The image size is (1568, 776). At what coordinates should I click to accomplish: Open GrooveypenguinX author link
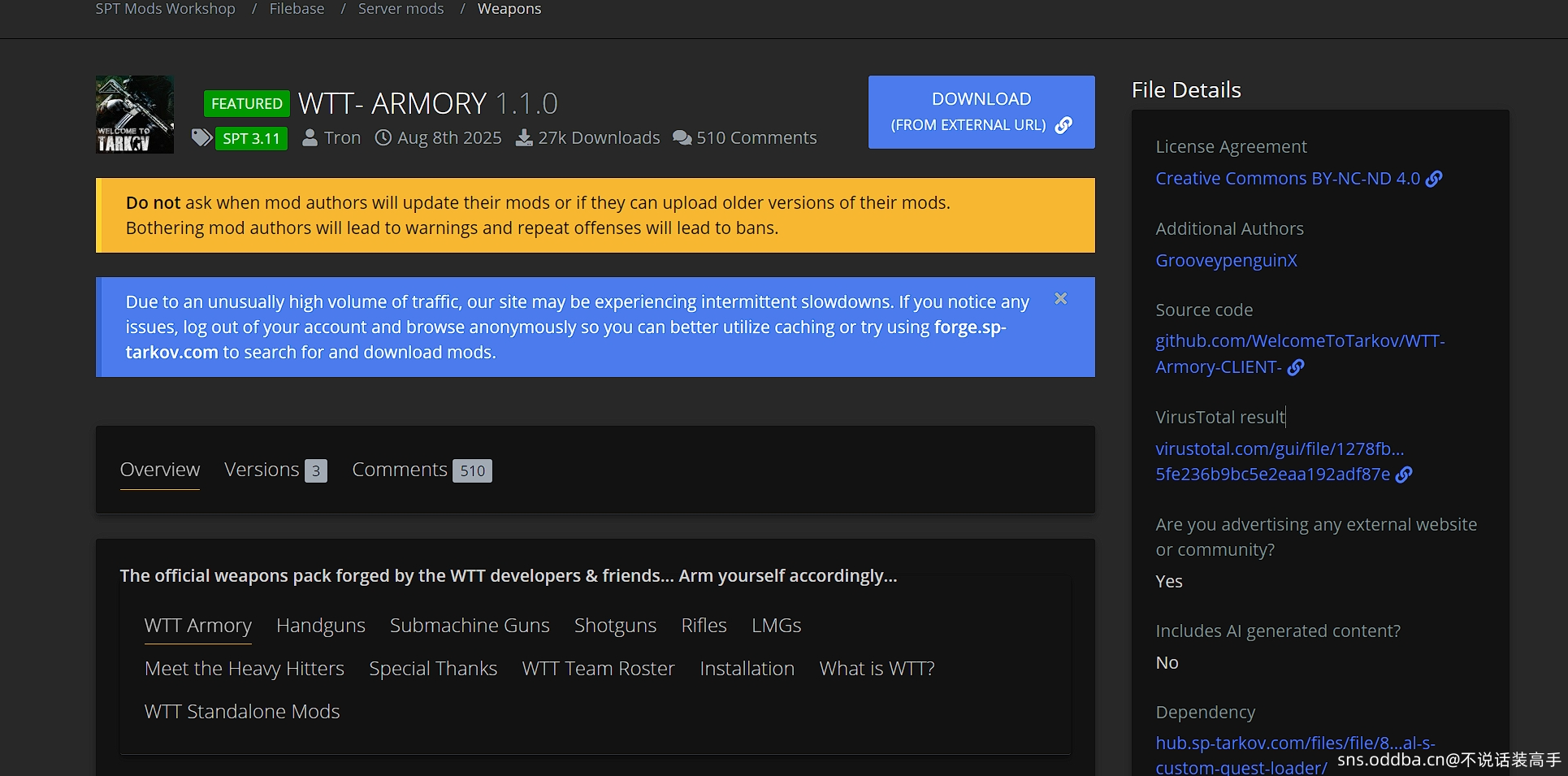point(1226,261)
